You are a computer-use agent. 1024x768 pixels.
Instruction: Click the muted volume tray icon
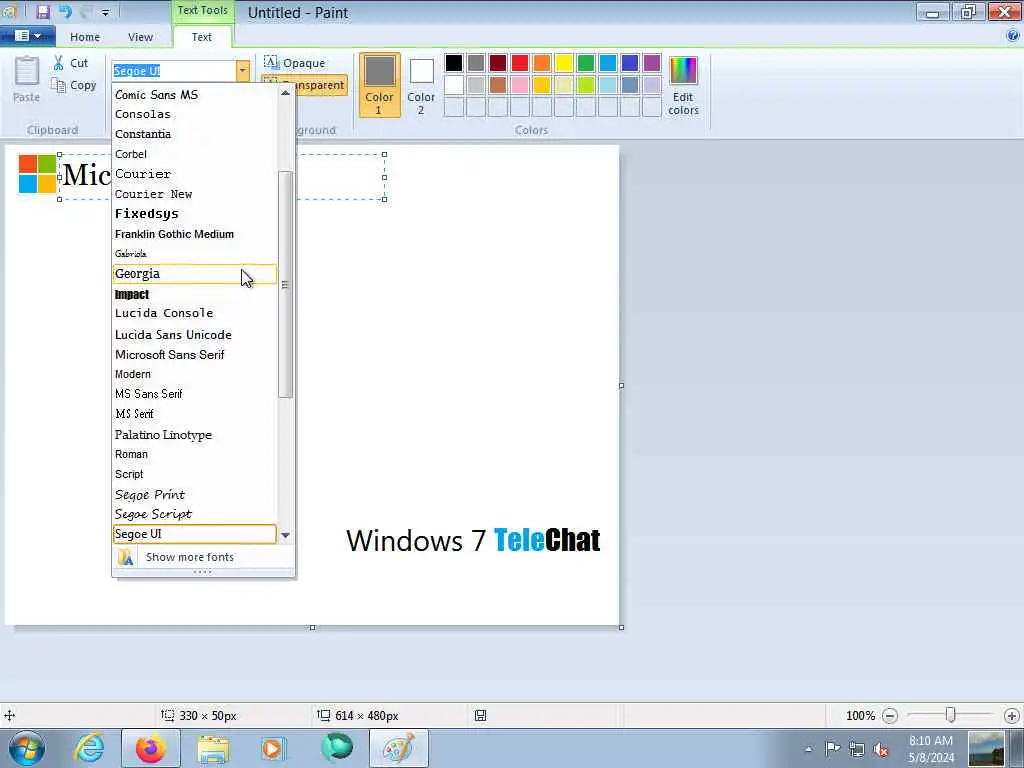click(881, 749)
